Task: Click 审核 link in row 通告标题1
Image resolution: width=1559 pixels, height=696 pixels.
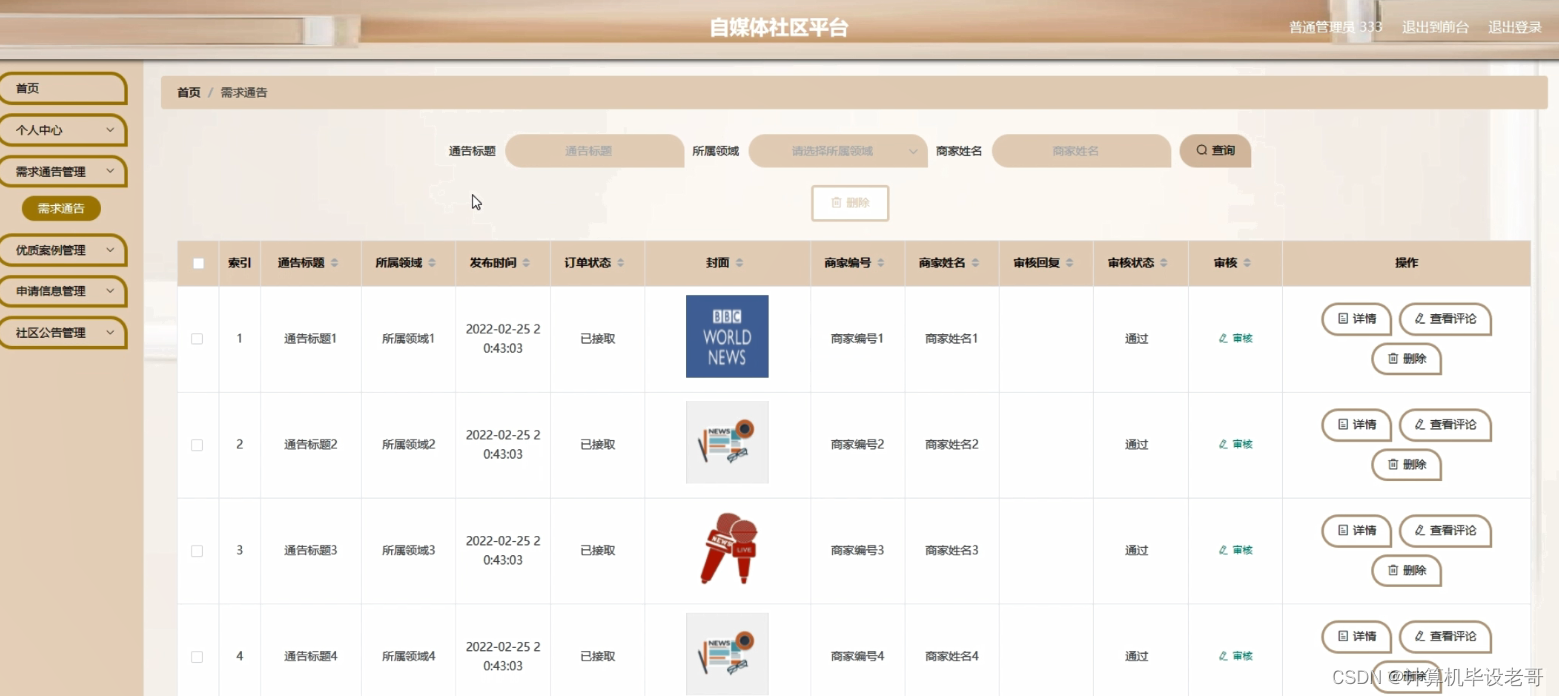Action: (x=1236, y=339)
